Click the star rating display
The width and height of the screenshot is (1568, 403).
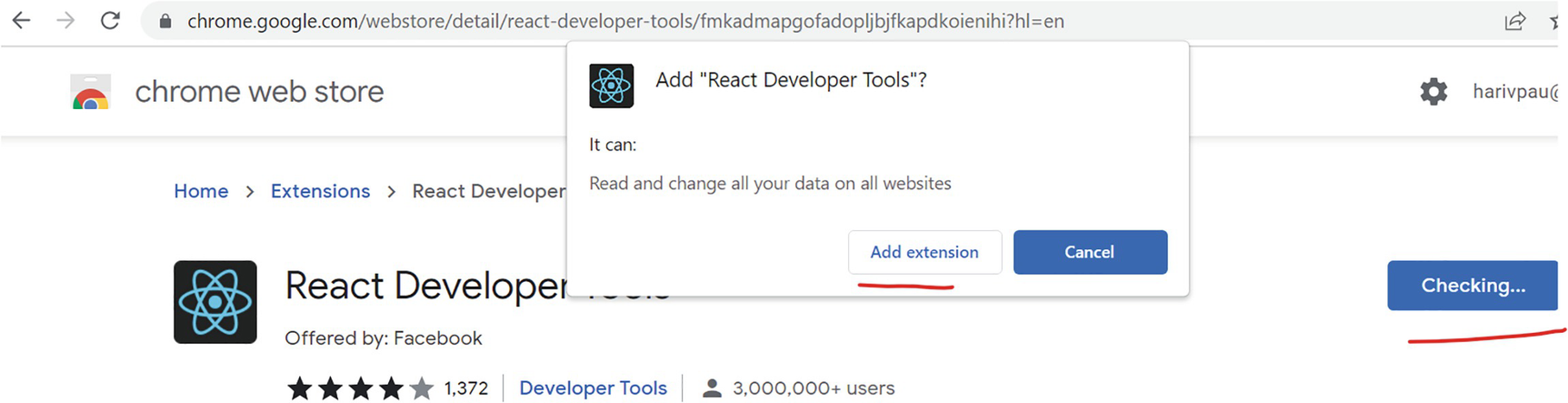click(360, 388)
